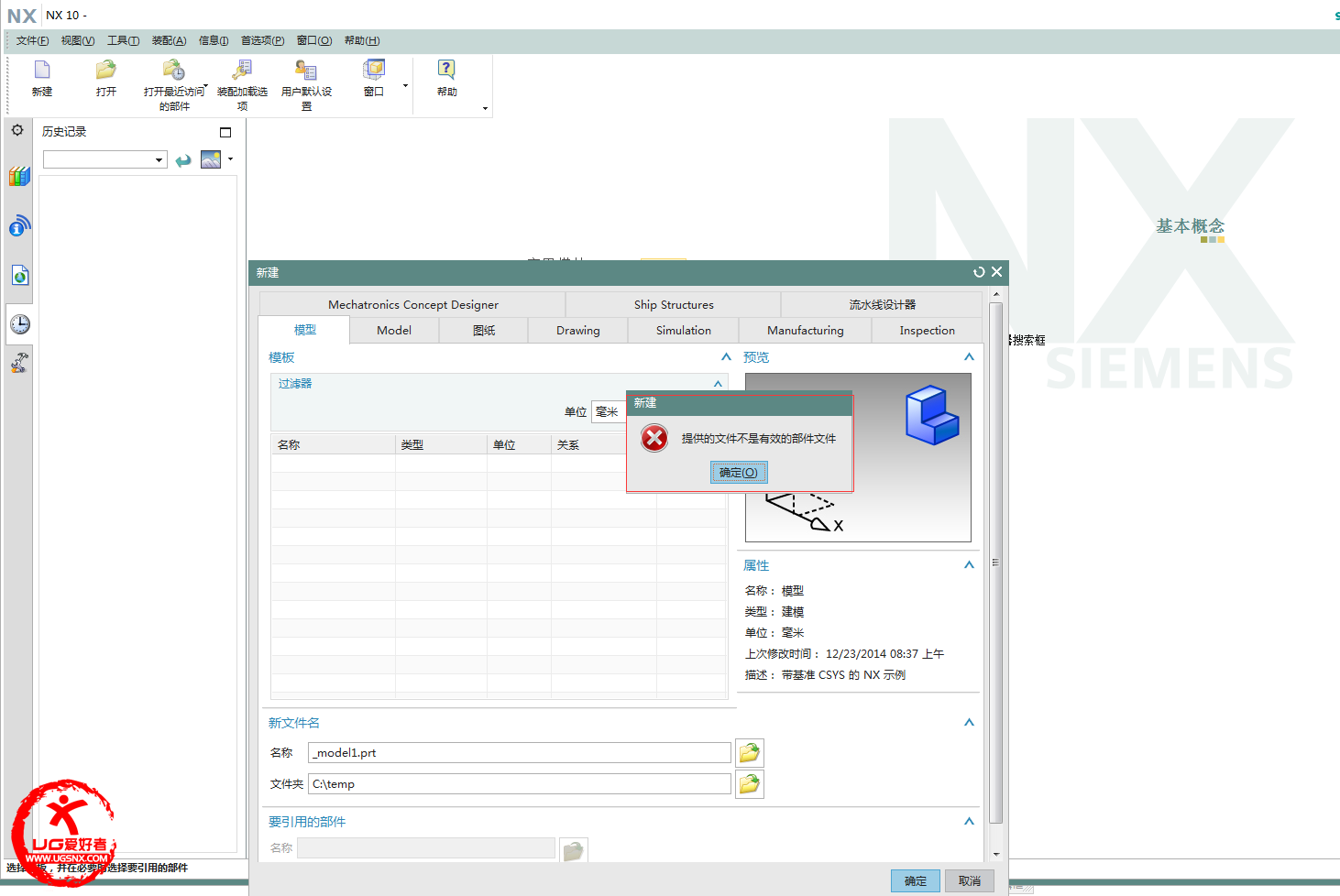1340x896 pixels.
Task: Switch to the Simulation tab
Action: click(x=683, y=330)
